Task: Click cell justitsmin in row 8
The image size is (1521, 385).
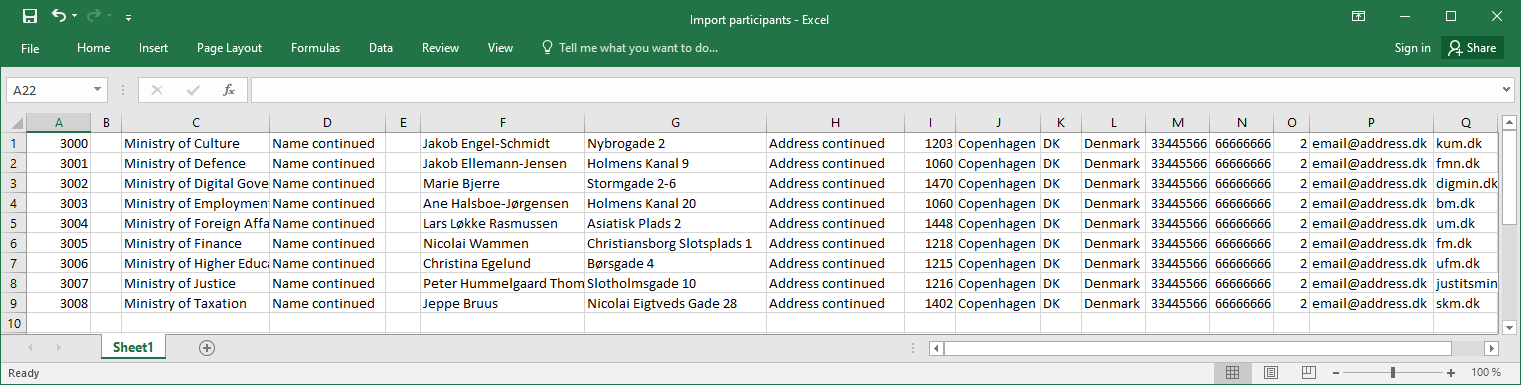Action: point(1465,283)
